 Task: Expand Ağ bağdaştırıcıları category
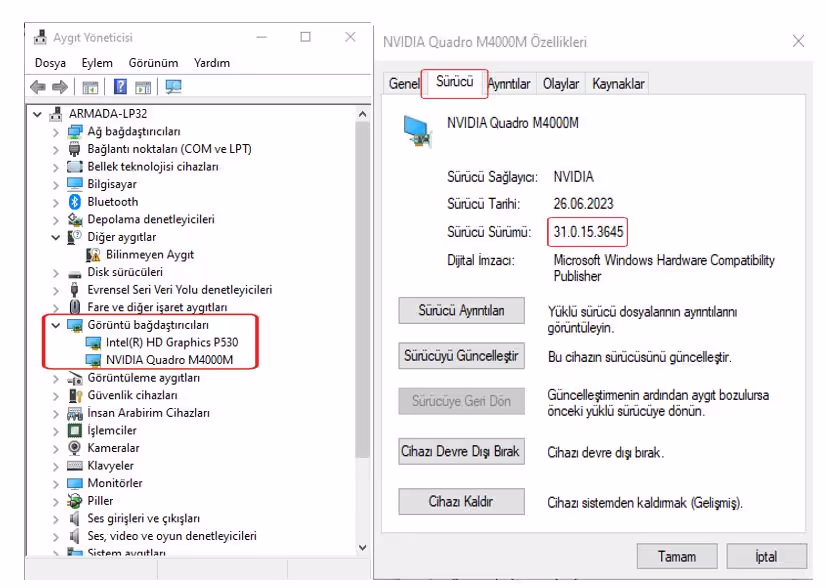coord(56,132)
